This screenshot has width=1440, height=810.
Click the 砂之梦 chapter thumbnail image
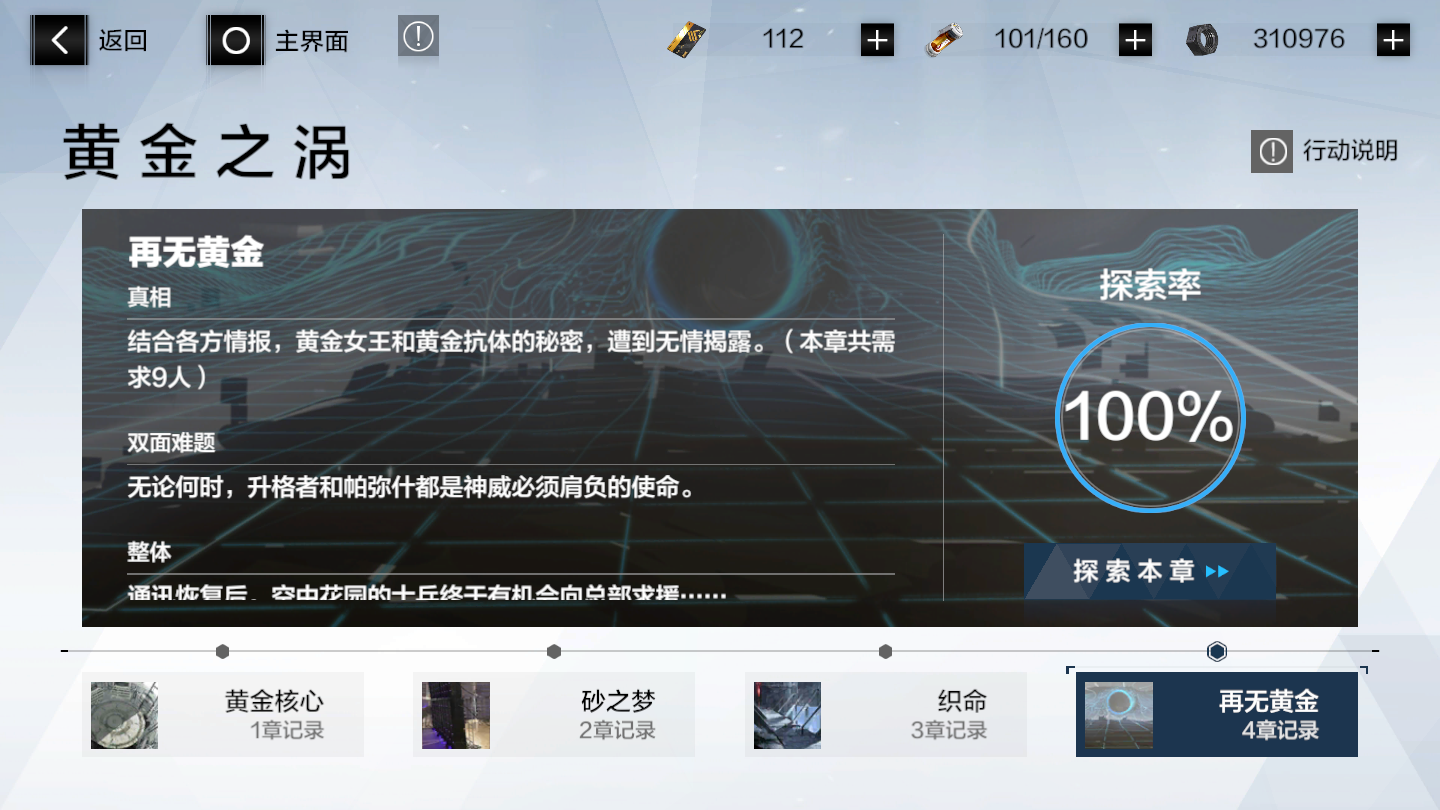[x=456, y=715]
